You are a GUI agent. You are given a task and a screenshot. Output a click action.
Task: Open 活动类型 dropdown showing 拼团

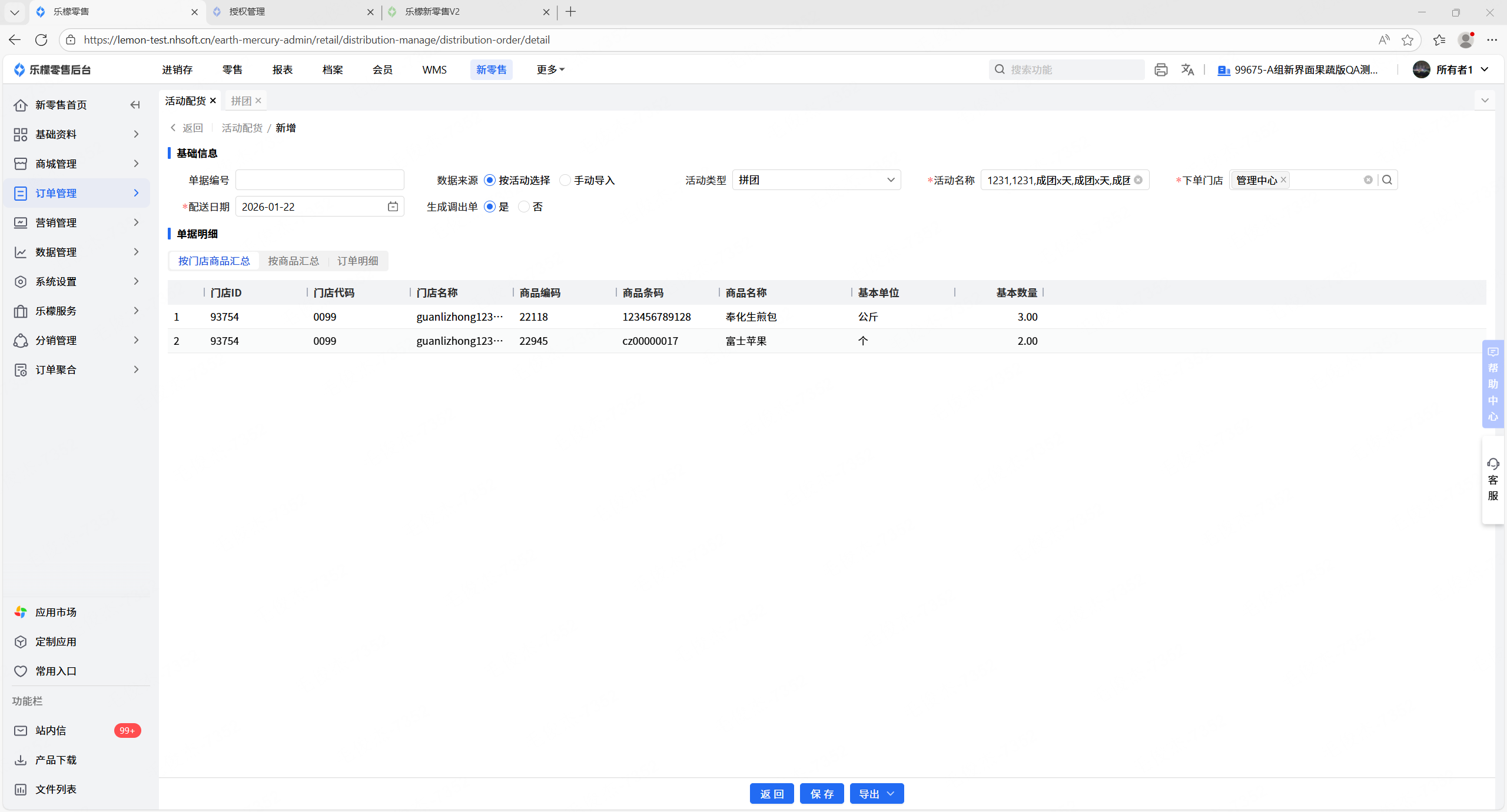816,180
